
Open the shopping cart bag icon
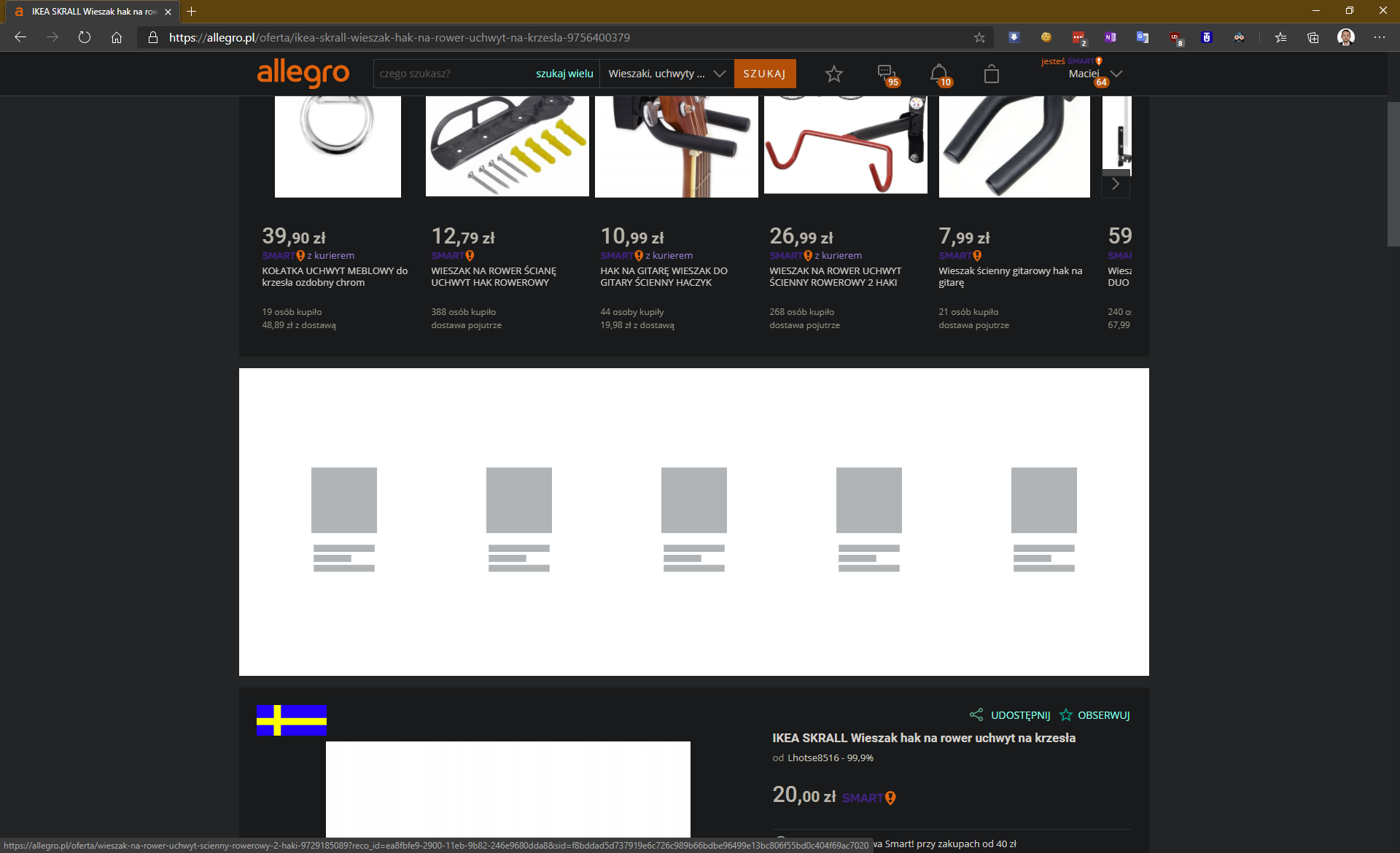click(991, 74)
